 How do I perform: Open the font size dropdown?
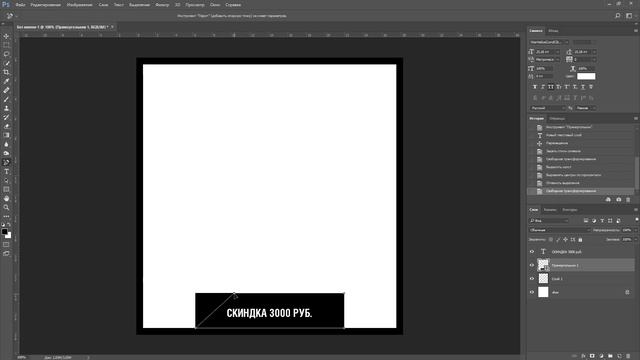click(558, 52)
